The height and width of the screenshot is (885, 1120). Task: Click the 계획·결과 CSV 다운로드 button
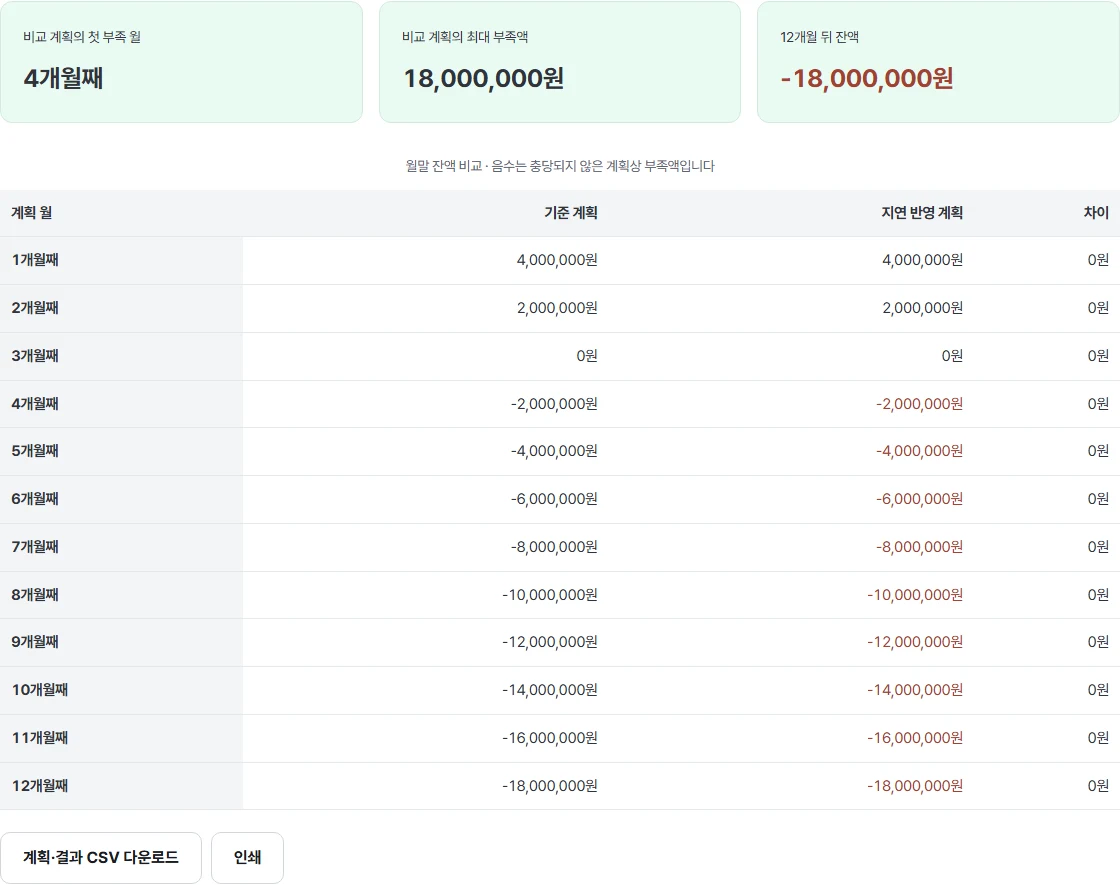point(101,857)
